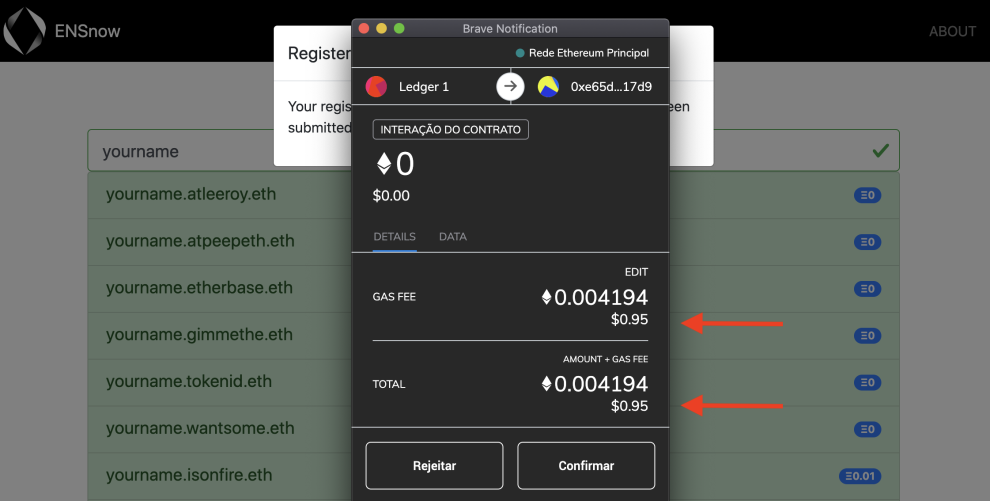Select yourname.wantsome.eth domain row
The height and width of the screenshot is (501, 990).
click(494, 429)
